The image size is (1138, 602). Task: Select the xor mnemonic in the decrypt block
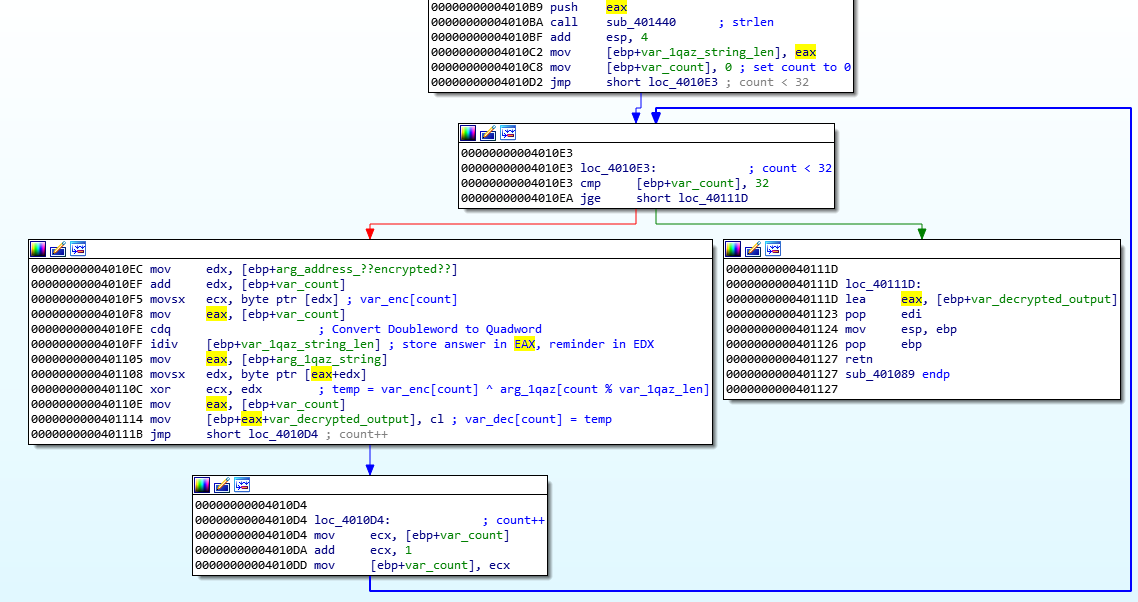click(x=160, y=389)
